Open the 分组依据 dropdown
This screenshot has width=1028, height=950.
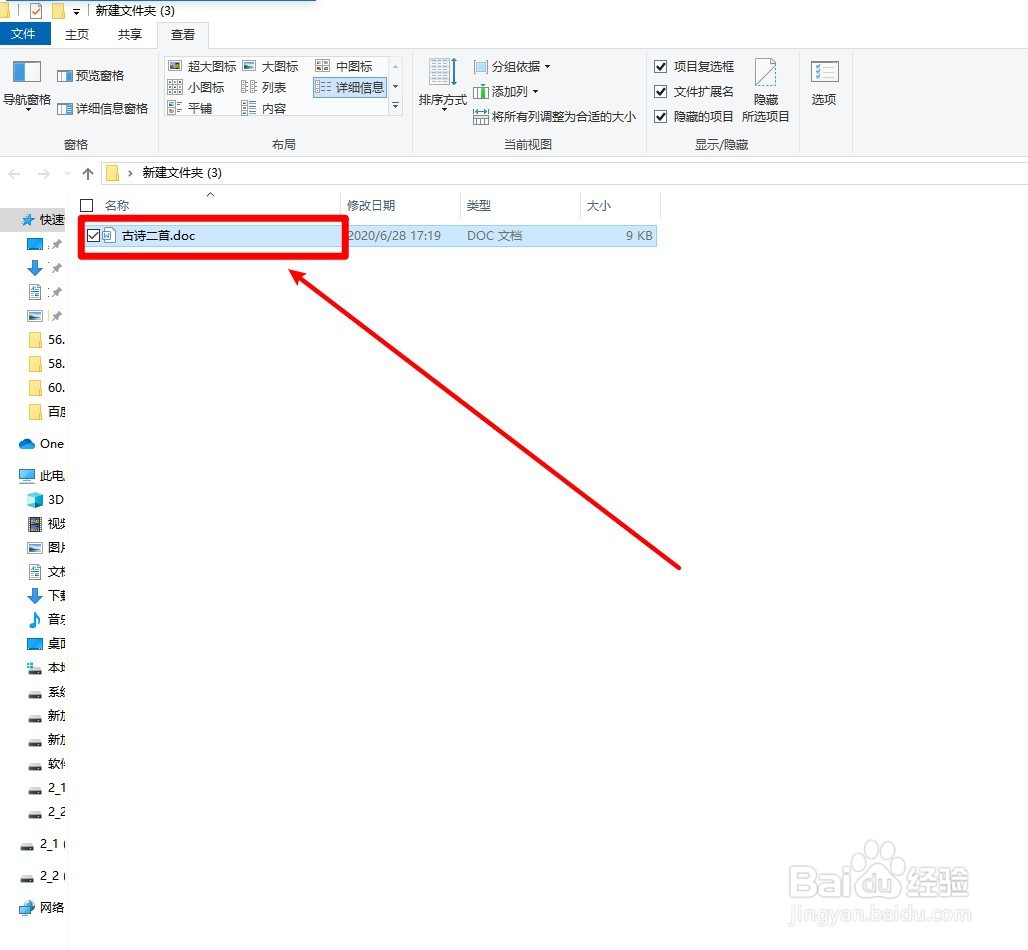pos(512,66)
